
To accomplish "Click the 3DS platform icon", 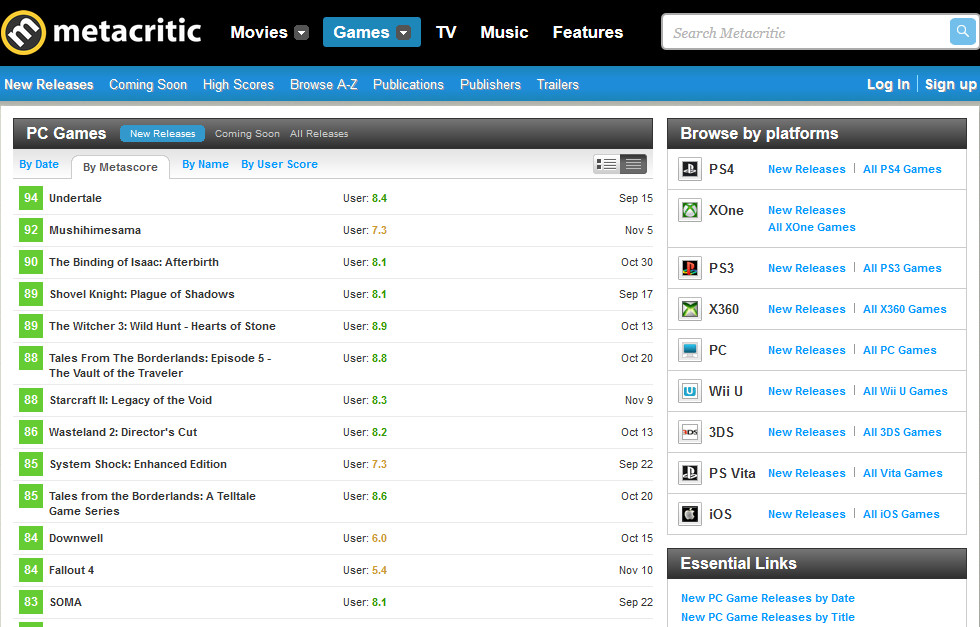I will tap(690, 432).
